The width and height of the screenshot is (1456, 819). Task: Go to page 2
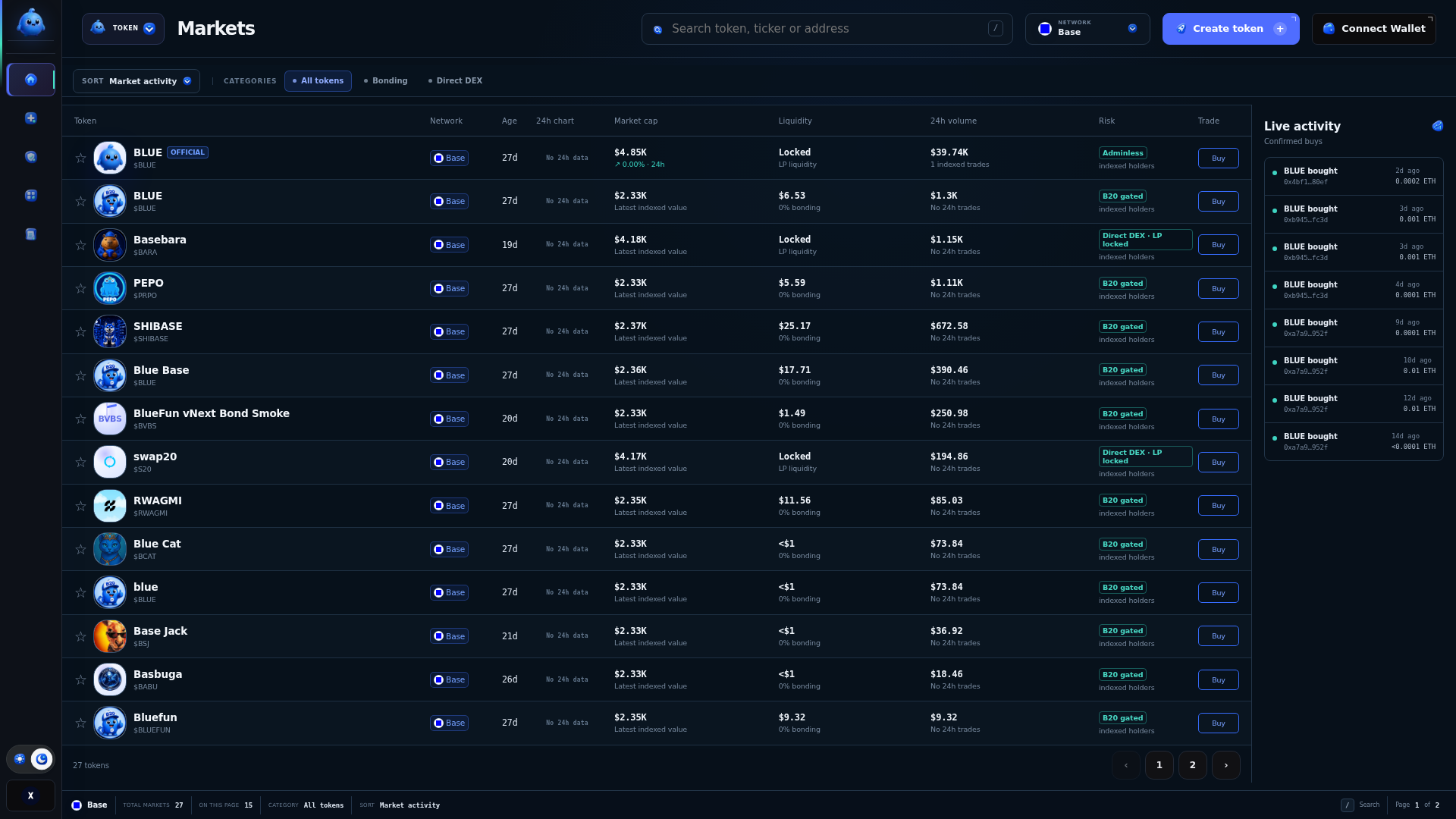click(x=1193, y=765)
